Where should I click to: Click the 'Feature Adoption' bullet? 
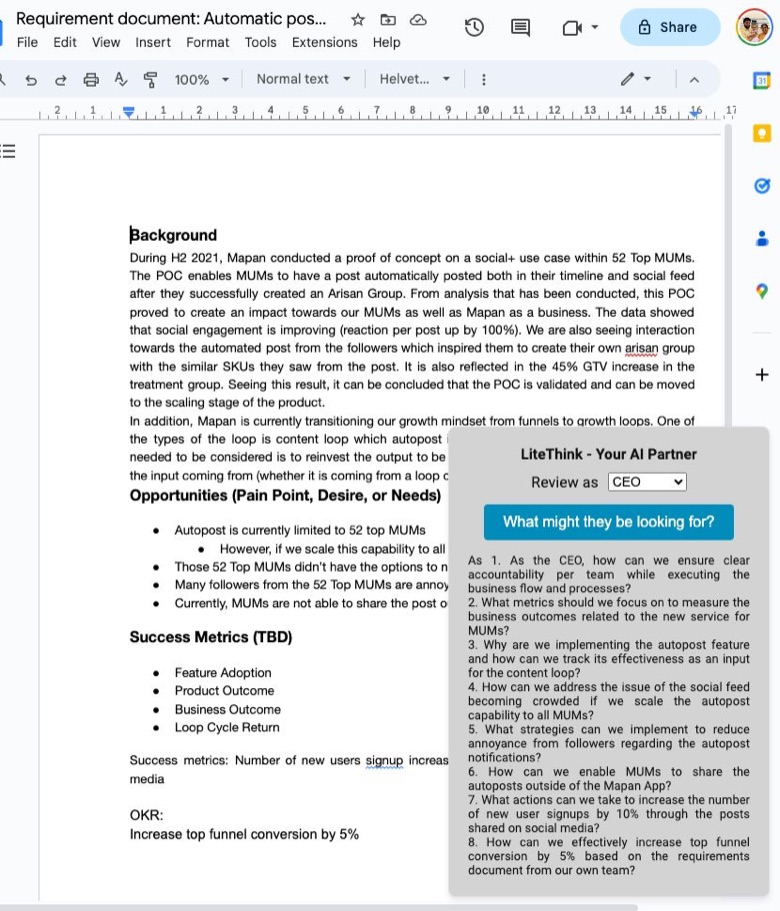(x=223, y=673)
